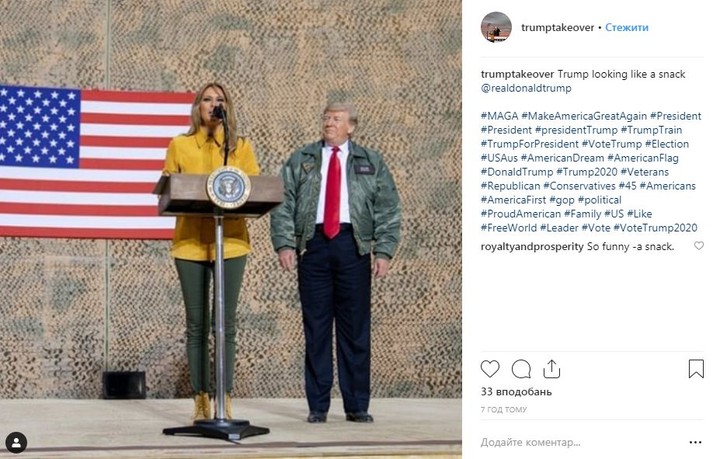Open the post's 7 год тому timestamp
Viewport: 713px width, 459px height.
[x=504, y=409]
